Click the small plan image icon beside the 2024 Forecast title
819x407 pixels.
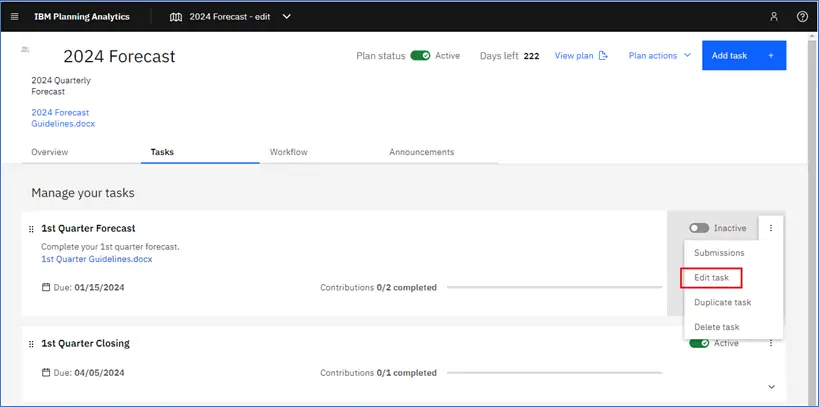[x=25, y=49]
